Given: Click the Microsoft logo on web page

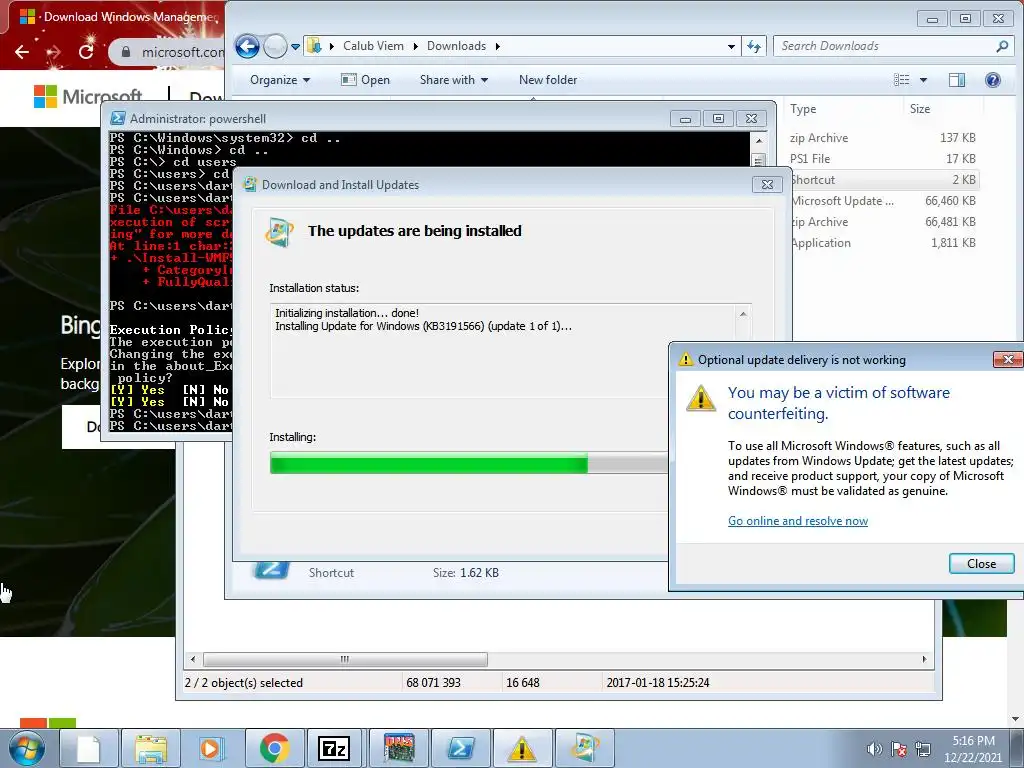Looking at the screenshot, I should tap(88, 97).
